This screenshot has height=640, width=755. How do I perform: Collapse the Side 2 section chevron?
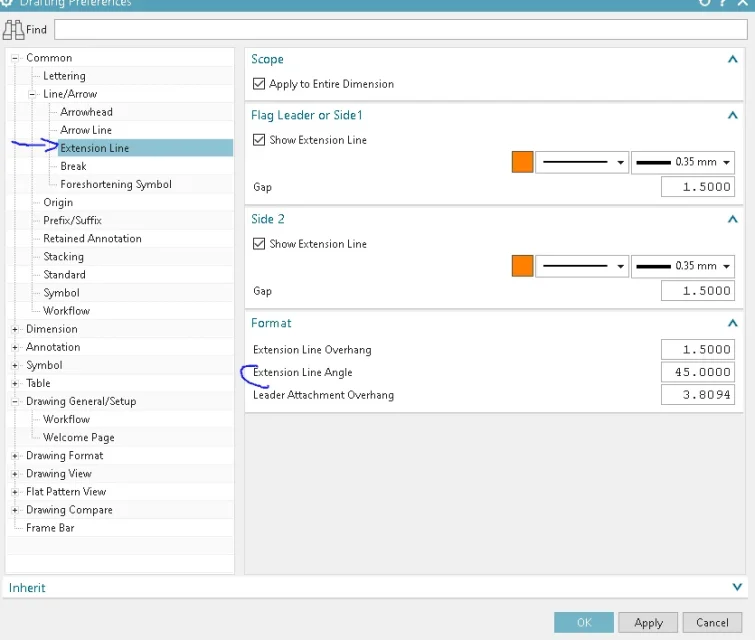tap(733, 220)
